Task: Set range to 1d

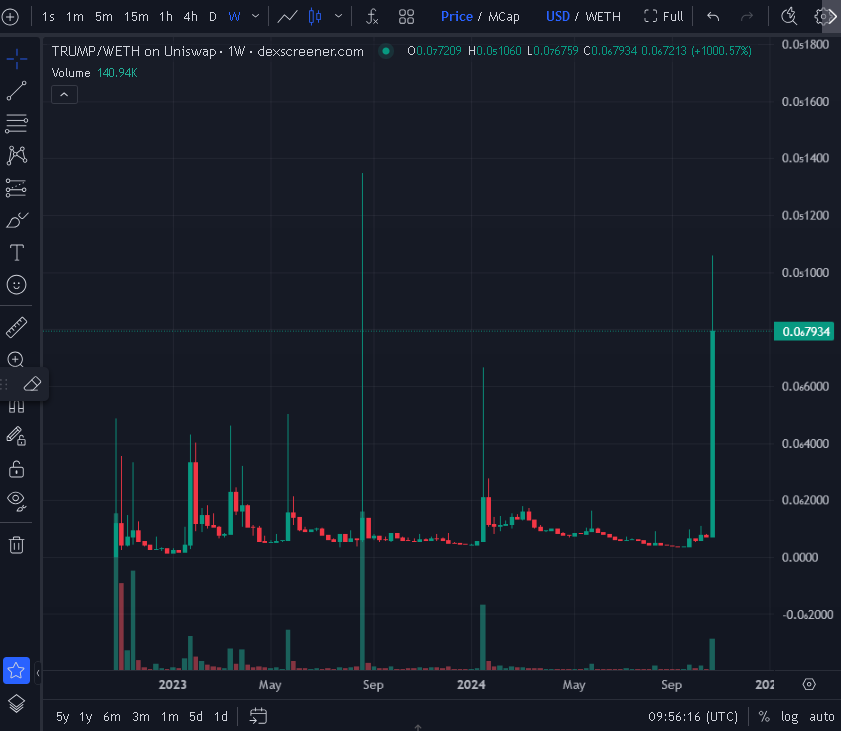Action: pyautogui.click(x=221, y=717)
